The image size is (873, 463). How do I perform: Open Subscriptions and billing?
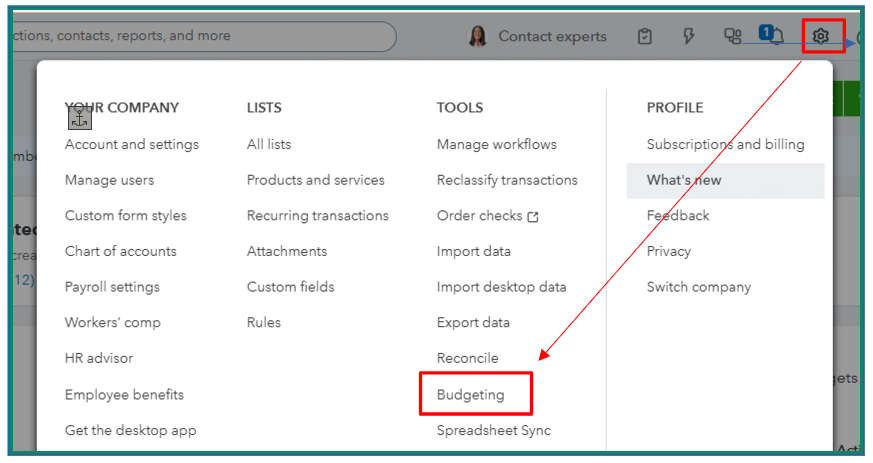[x=725, y=145]
